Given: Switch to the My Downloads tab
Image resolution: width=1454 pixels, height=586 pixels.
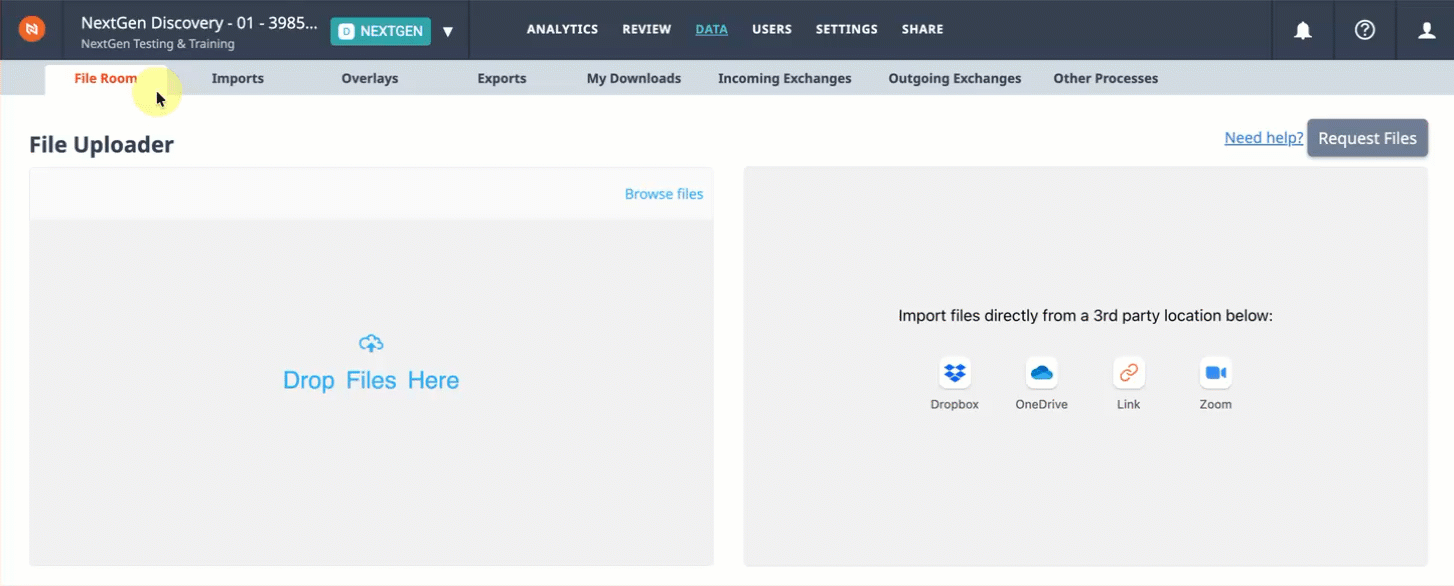Looking at the screenshot, I should click(x=634, y=79).
